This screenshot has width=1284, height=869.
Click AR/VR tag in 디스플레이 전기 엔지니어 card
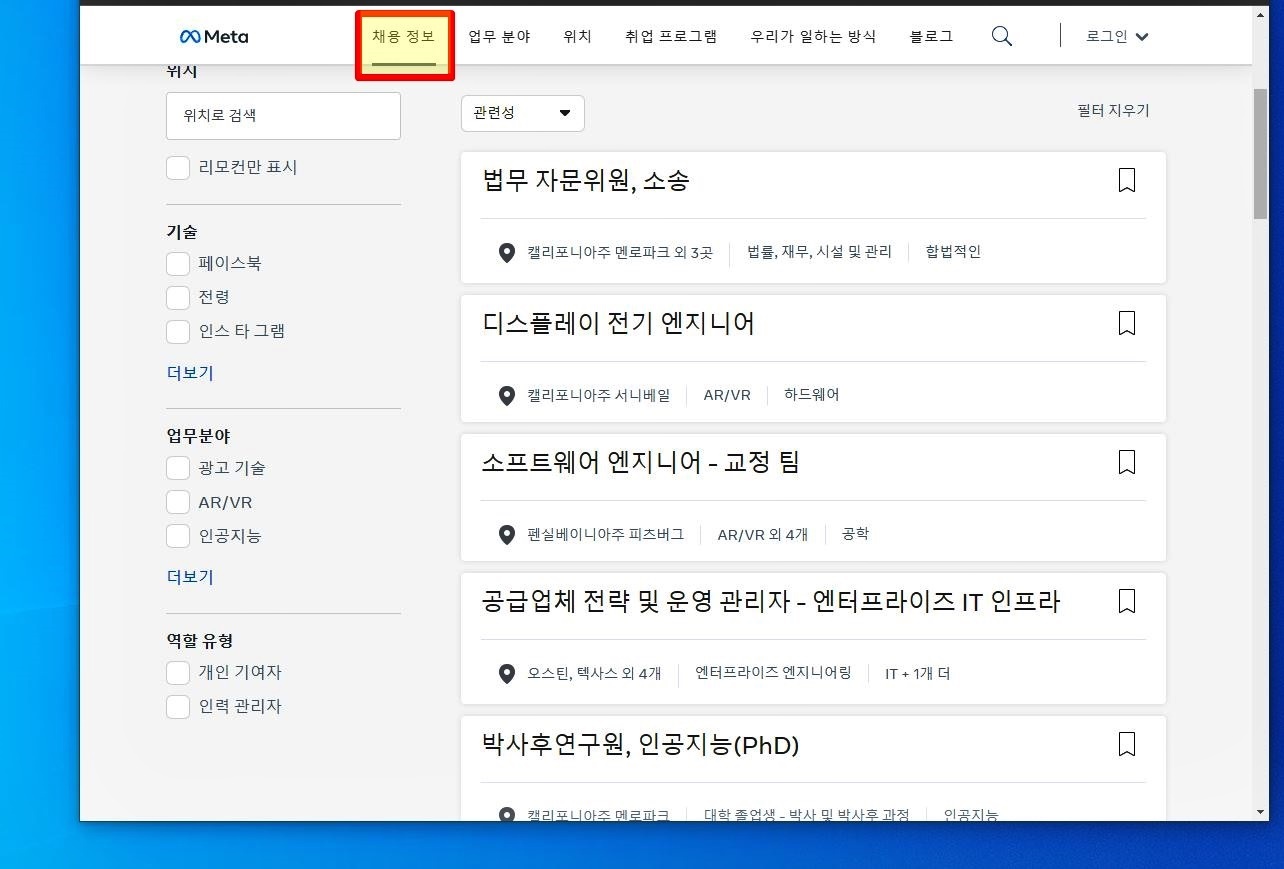click(727, 395)
